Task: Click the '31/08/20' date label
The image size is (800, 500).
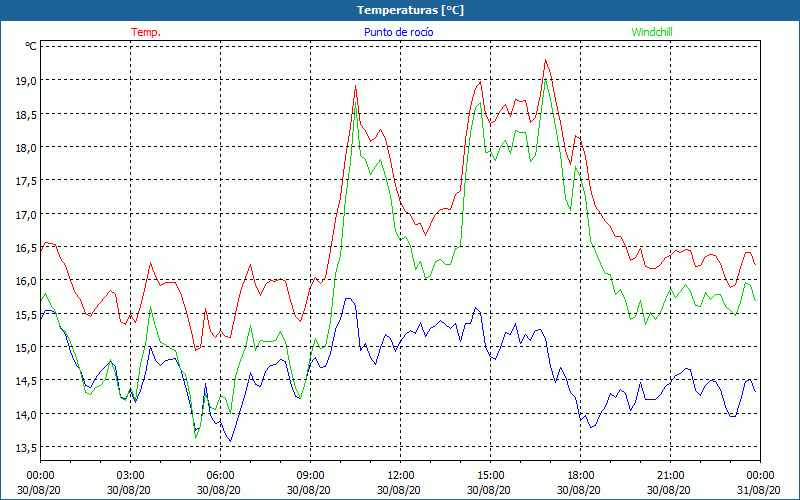Action: 760,490
